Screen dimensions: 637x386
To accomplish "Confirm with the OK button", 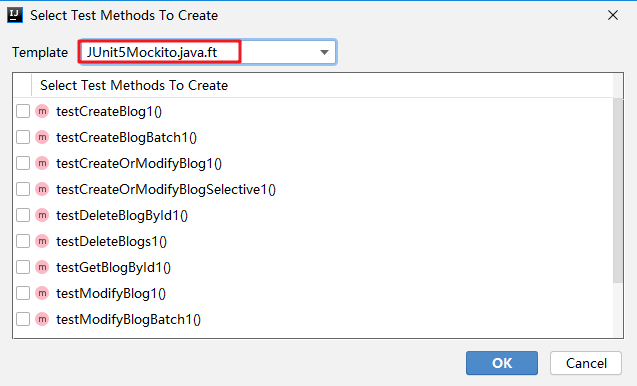I will click(502, 363).
